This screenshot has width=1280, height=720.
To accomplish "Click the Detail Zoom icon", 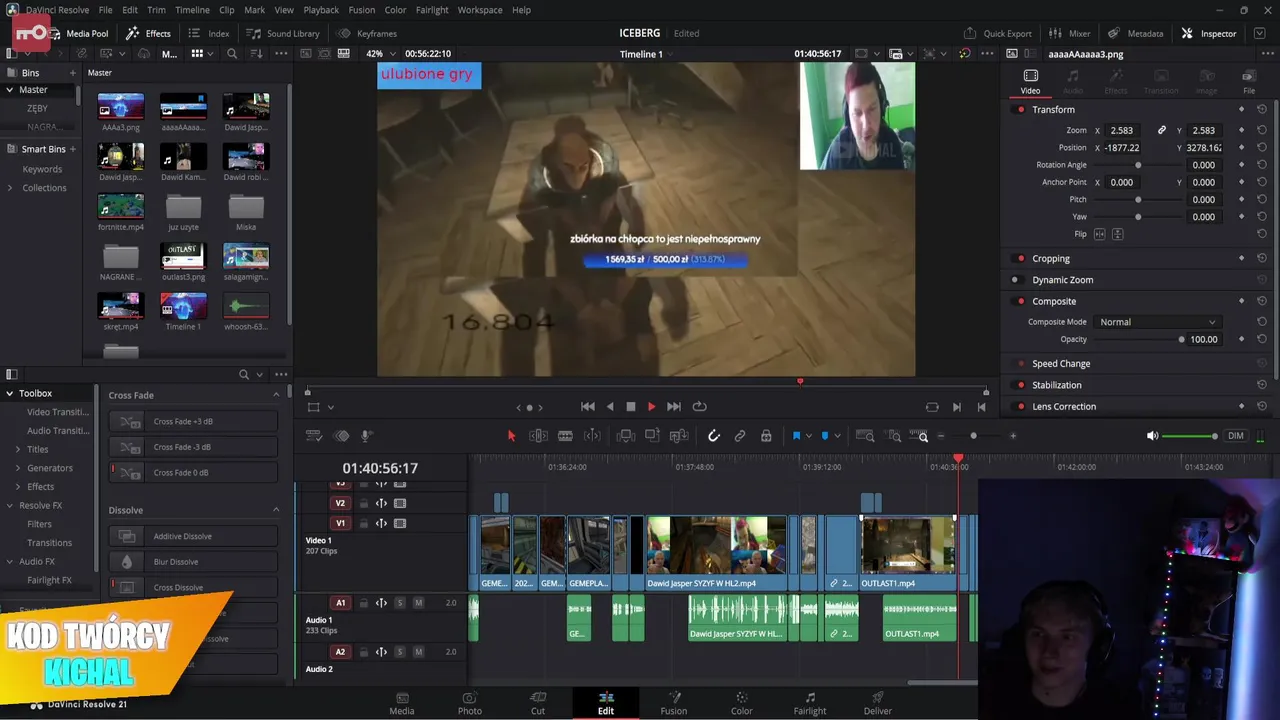I will pos(894,436).
